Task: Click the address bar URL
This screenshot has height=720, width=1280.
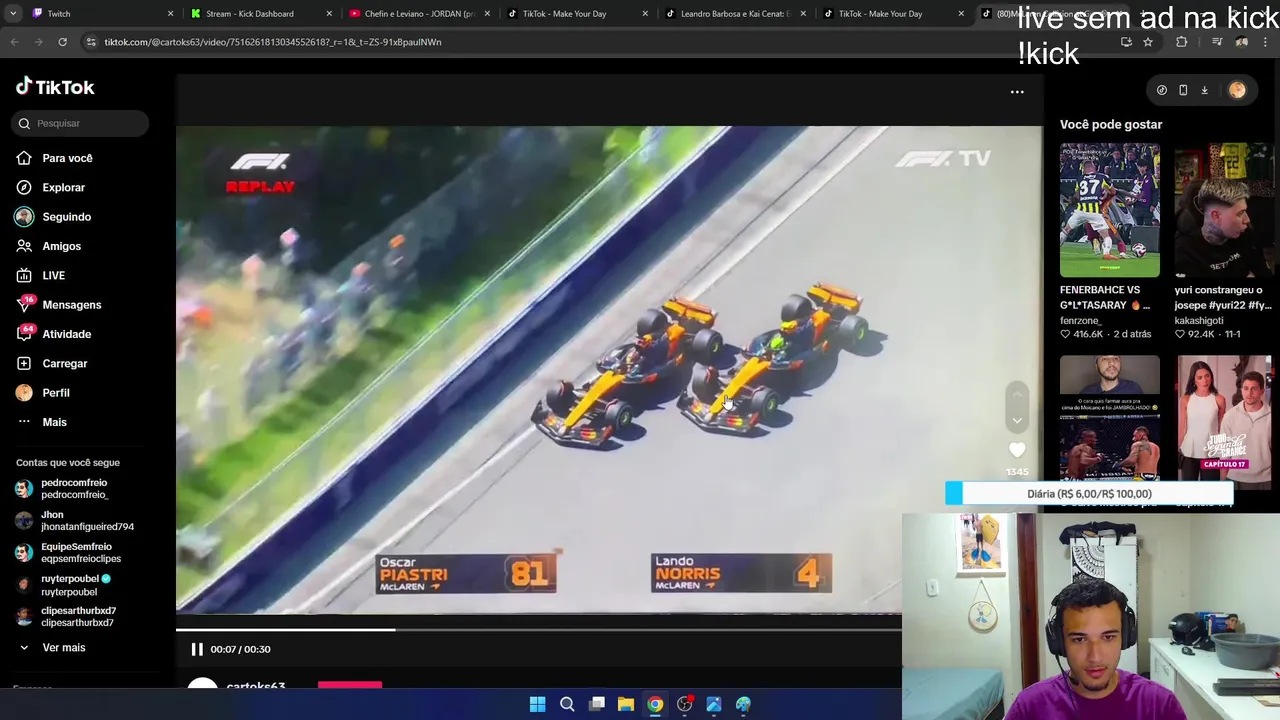Action: [x=272, y=42]
